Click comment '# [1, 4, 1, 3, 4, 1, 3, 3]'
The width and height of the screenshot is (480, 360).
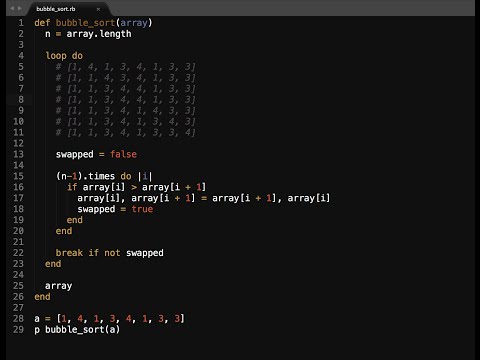point(126,67)
